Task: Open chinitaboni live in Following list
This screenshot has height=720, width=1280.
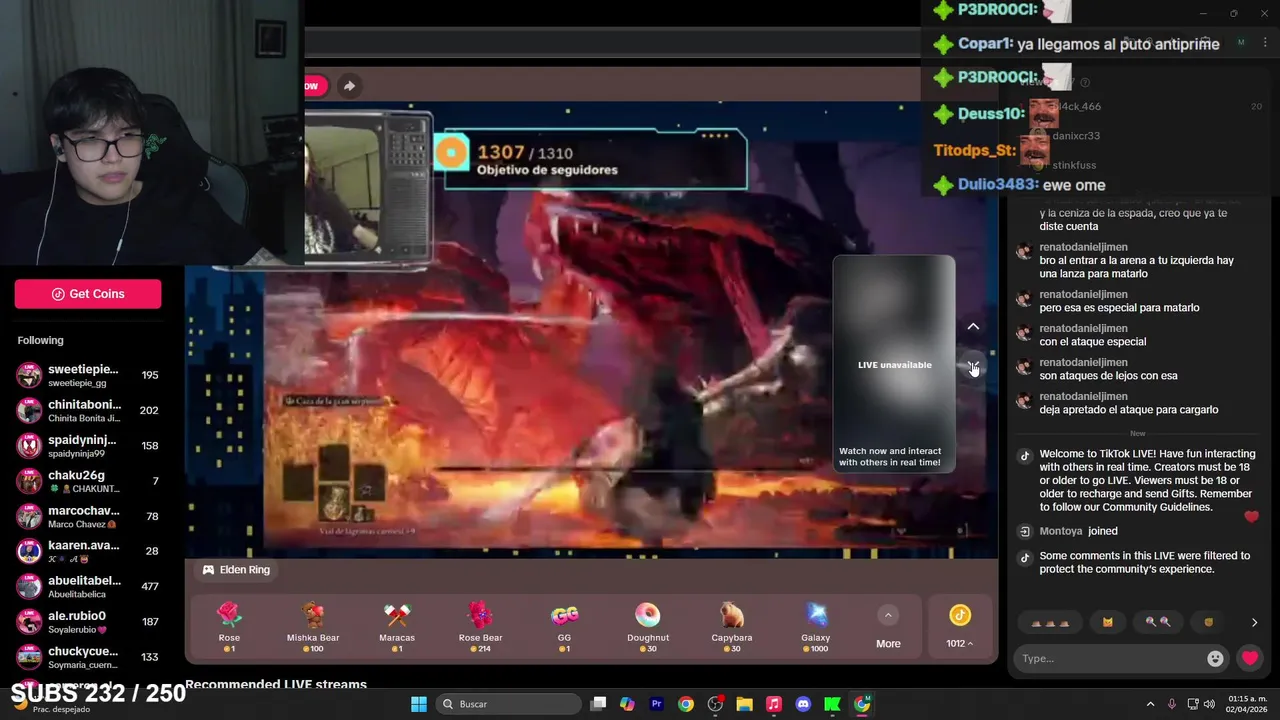Action: click(88, 410)
